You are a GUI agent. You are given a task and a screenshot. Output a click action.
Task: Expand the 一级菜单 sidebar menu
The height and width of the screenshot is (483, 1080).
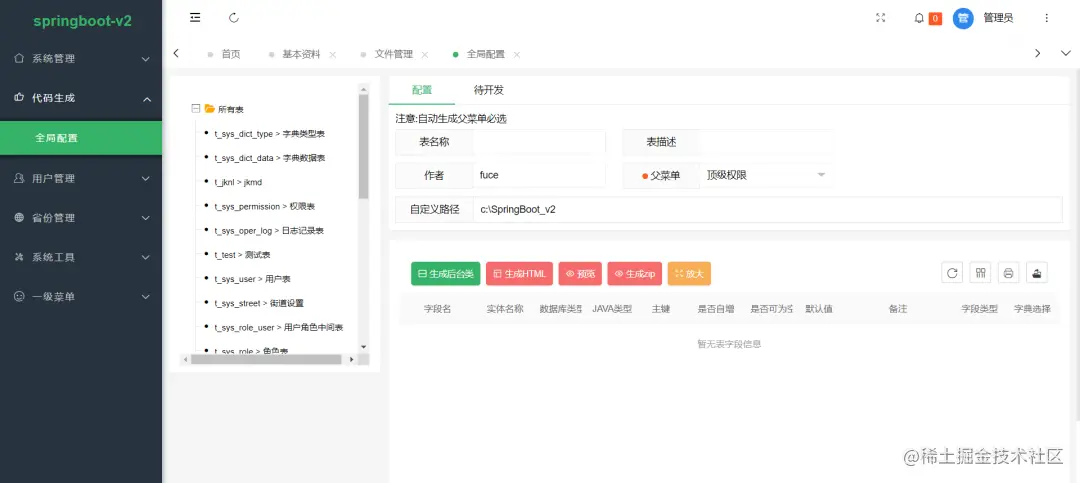coord(81,297)
